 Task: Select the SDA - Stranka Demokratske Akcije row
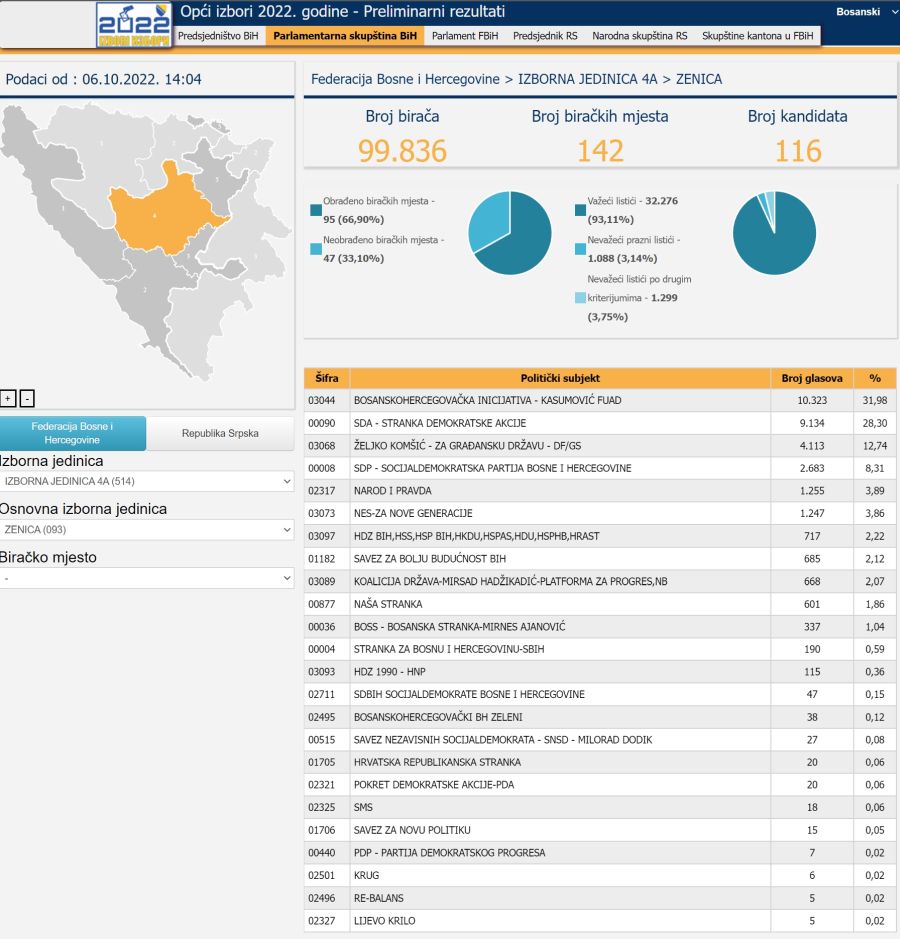560,423
